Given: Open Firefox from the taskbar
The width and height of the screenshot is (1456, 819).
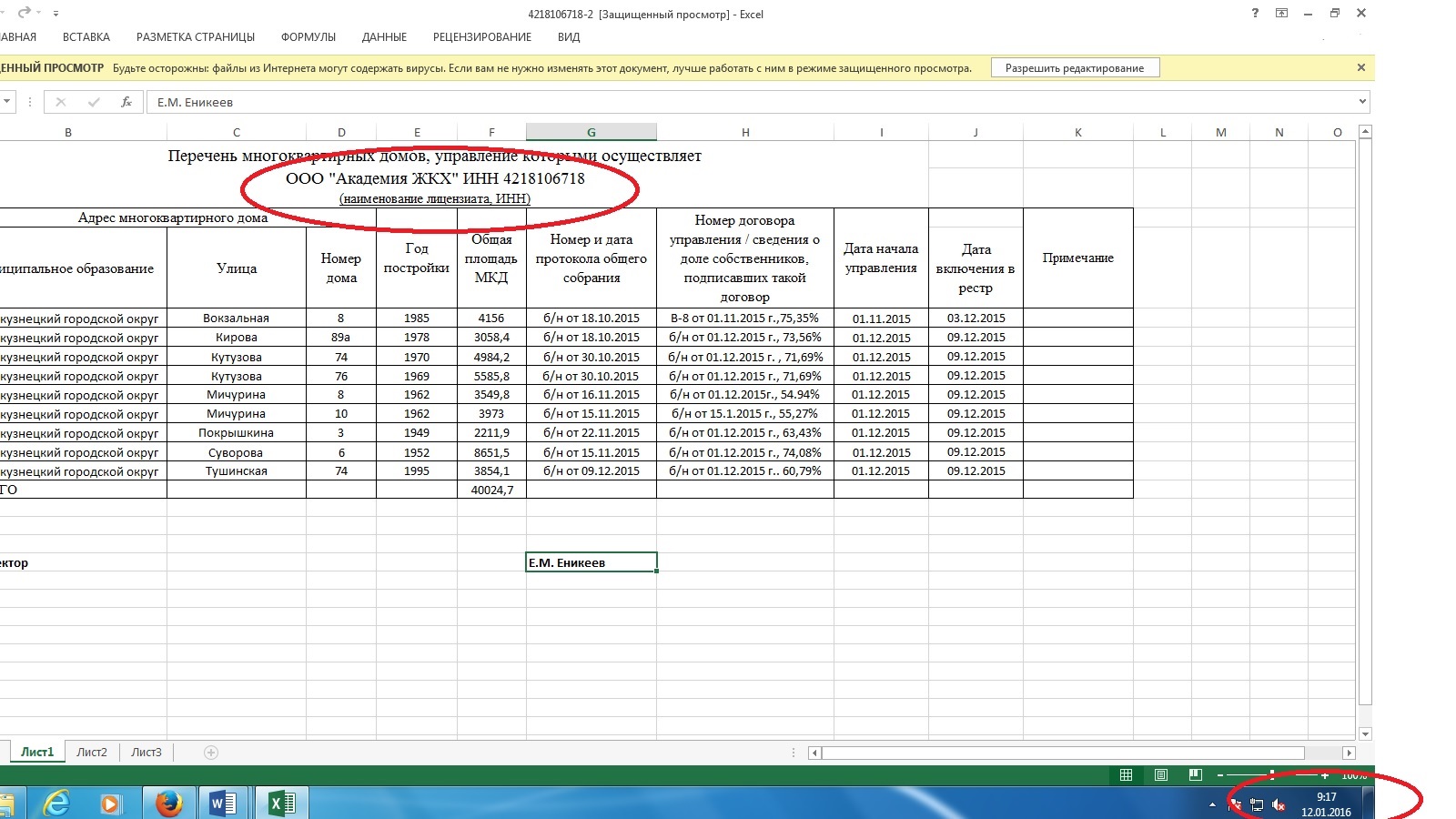Looking at the screenshot, I should tap(168, 804).
